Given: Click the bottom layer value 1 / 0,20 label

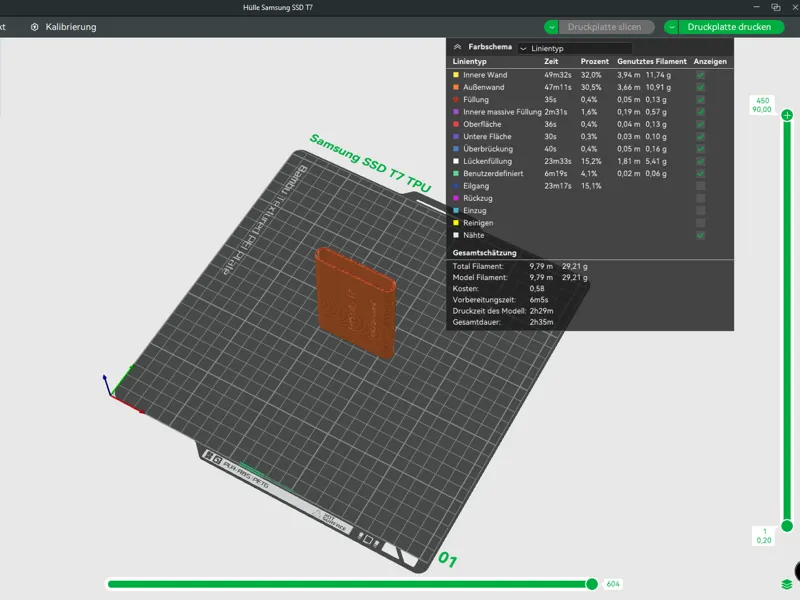Looking at the screenshot, I should (764, 536).
